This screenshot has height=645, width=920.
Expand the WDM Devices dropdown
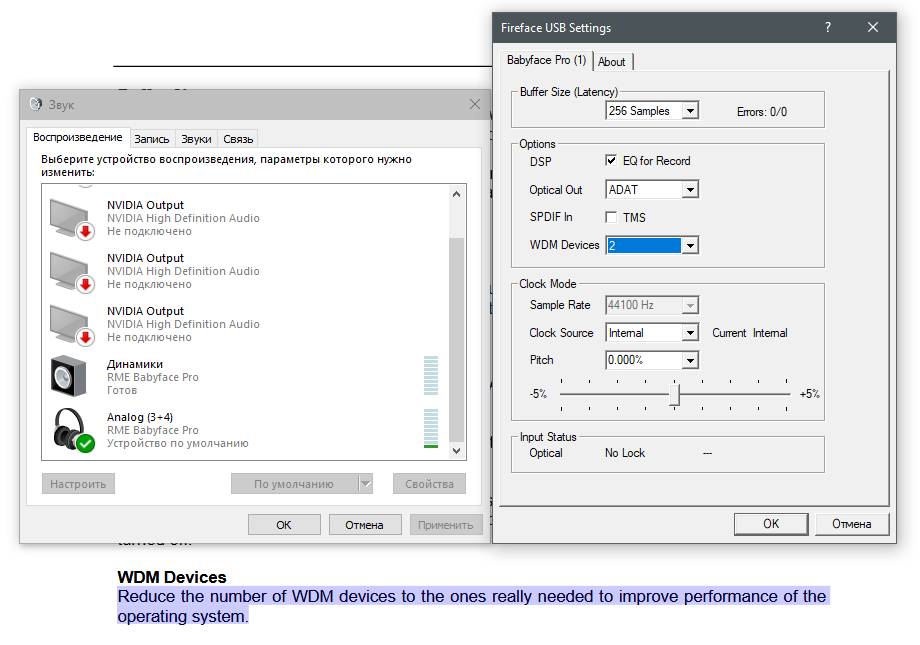click(x=691, y=245)
